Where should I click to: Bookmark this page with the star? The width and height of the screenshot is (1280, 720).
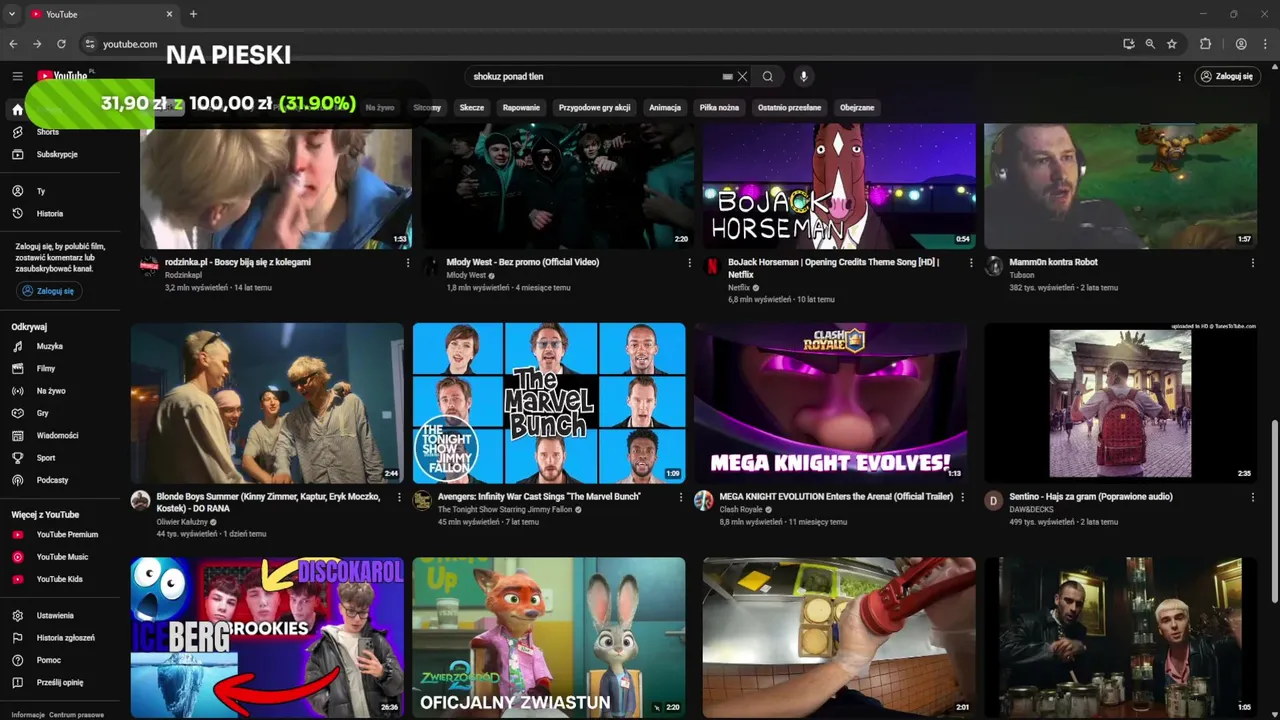(x=1172, y=44)
